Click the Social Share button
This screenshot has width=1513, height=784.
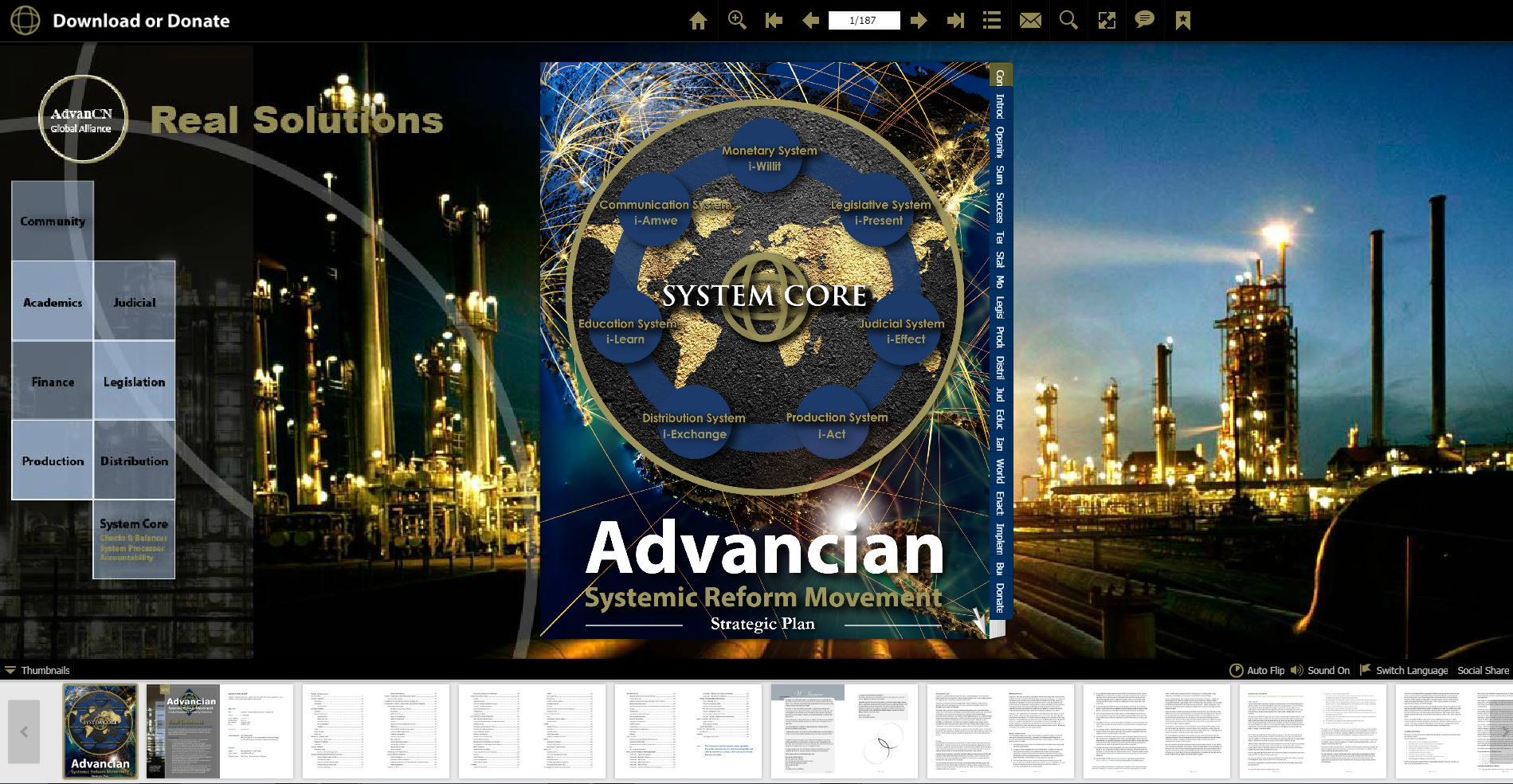1483,670
